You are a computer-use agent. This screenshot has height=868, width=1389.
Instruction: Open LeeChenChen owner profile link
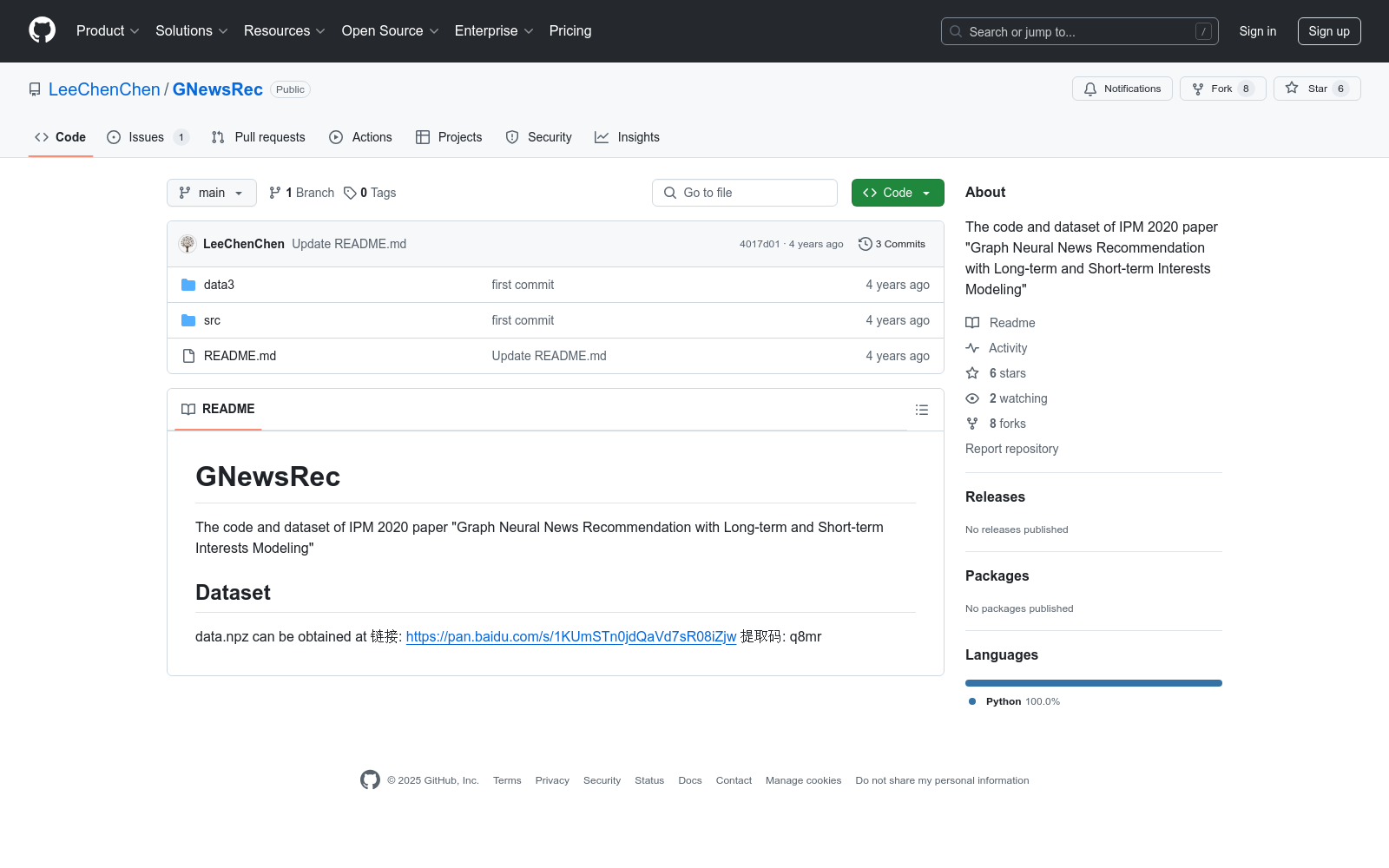[104, 89]
